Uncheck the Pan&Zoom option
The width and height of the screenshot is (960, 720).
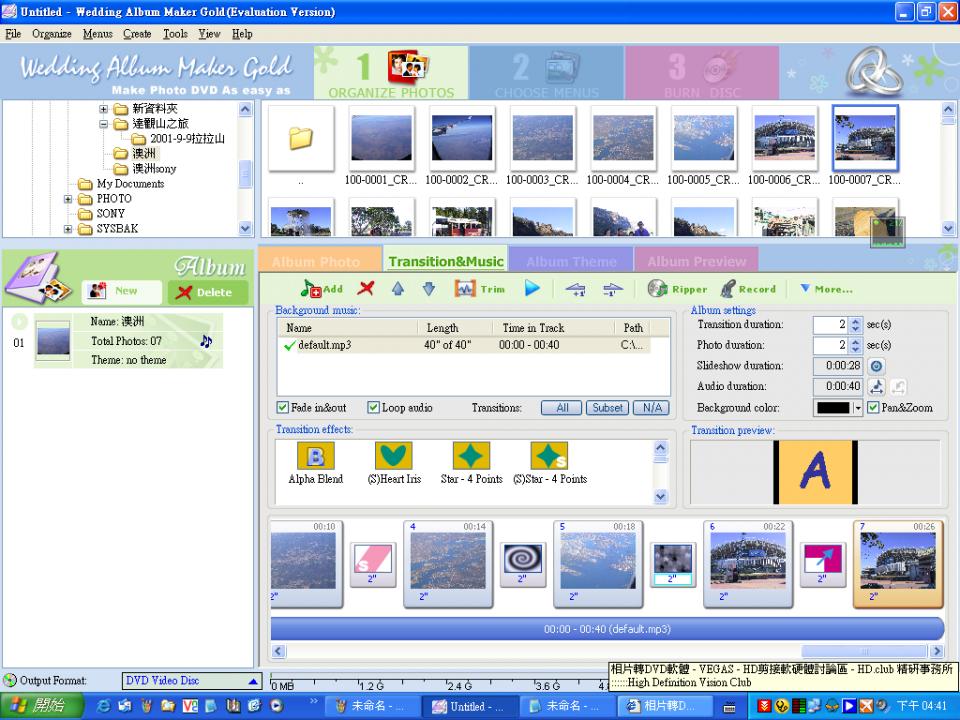click(874, 408)
